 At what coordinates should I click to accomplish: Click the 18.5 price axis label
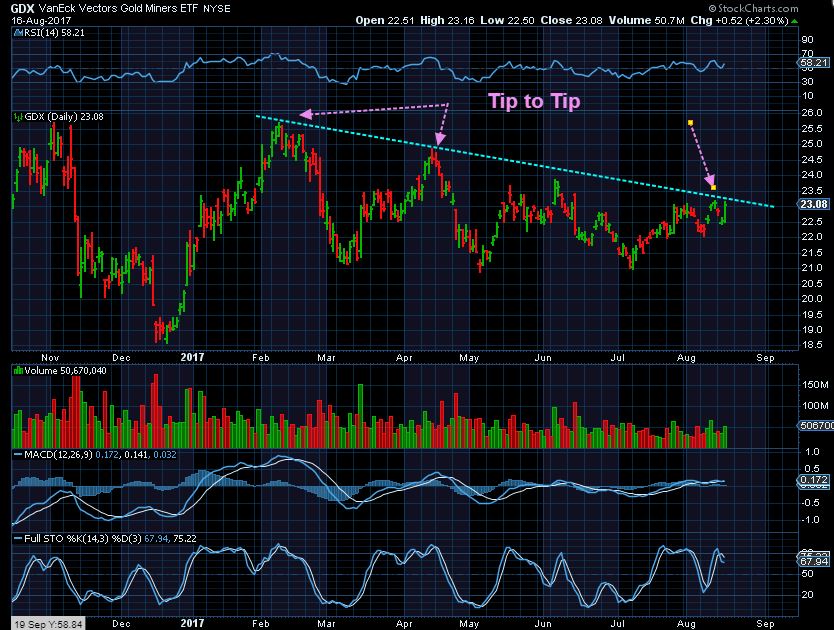pyautogui.click(x=812, y=345)
